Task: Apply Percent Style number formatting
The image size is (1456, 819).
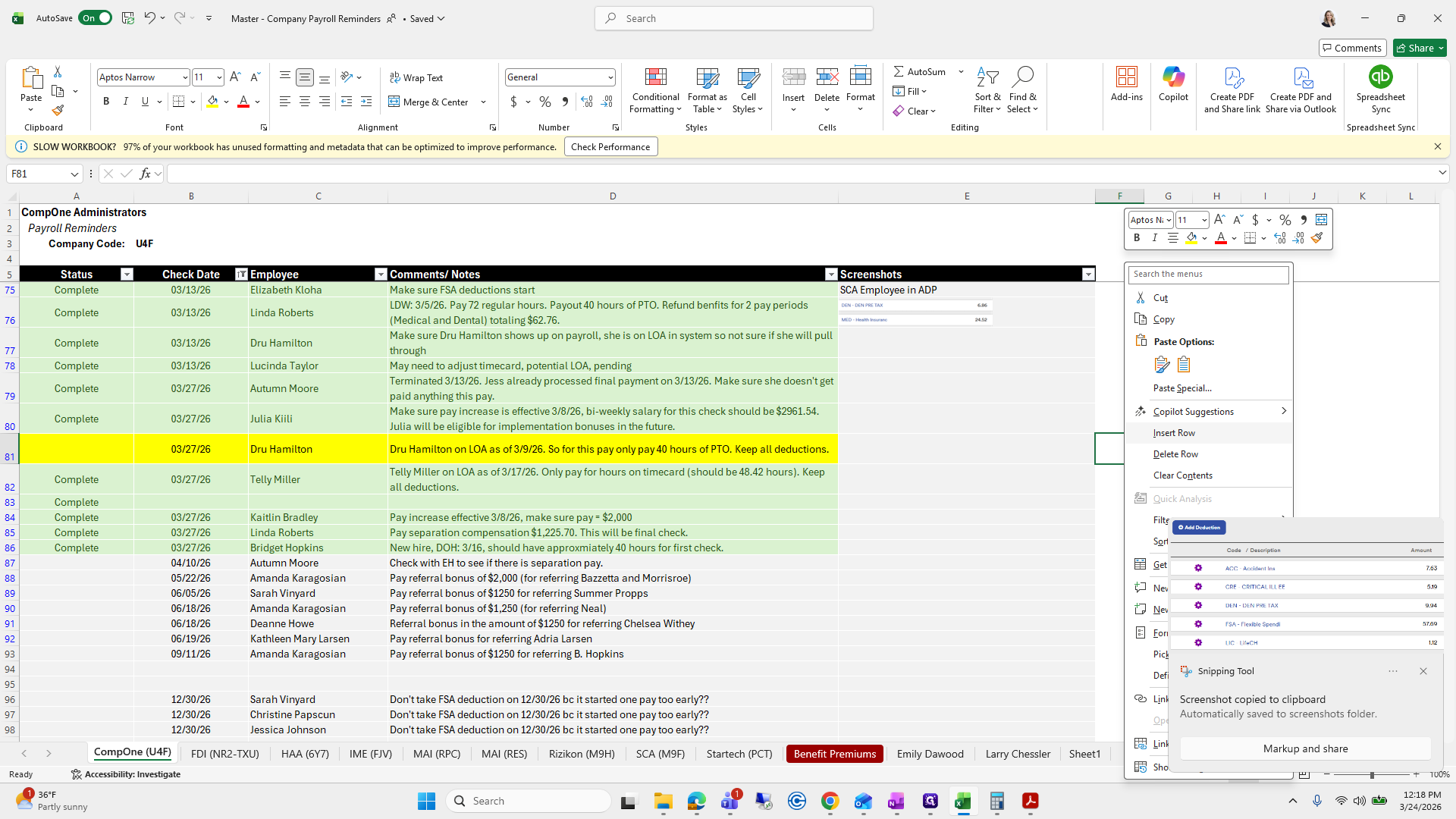Action: [544, 101]
